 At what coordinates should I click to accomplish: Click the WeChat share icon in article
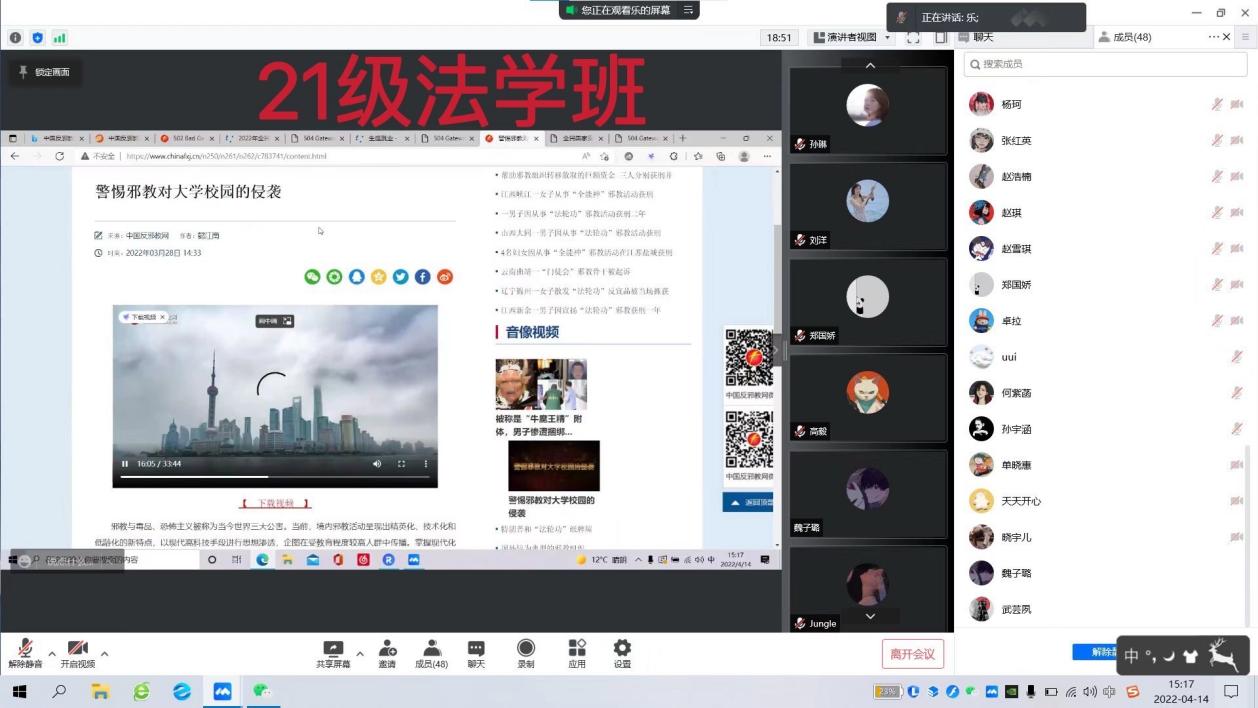(312, 277)
